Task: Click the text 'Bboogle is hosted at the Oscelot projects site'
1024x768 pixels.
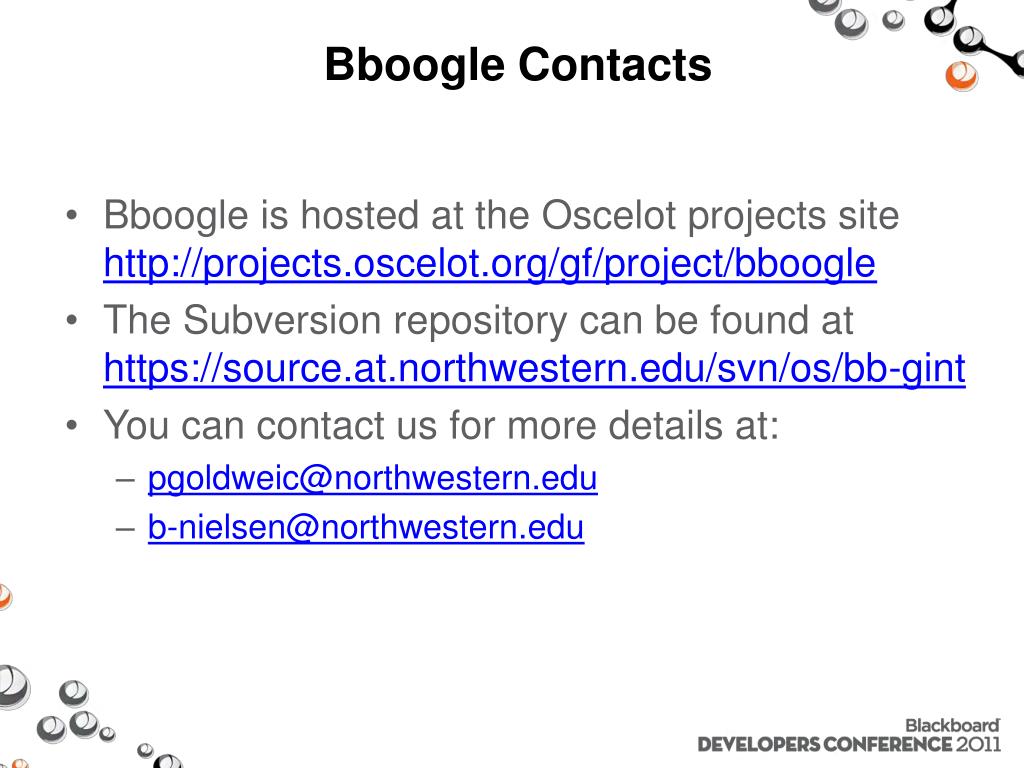Action: 501,215
